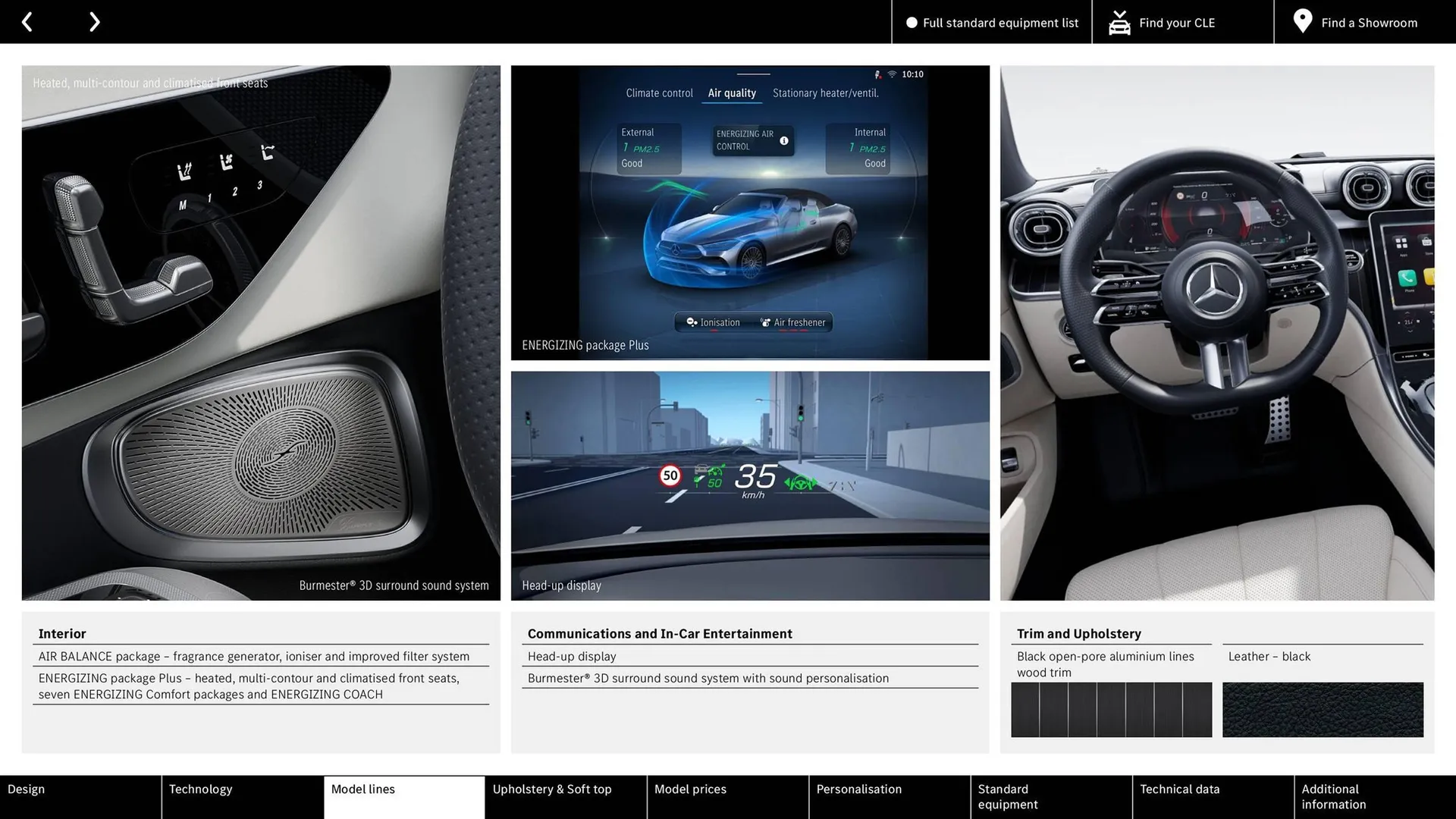
Task: Select the Air quality tab
Action: 732,93
